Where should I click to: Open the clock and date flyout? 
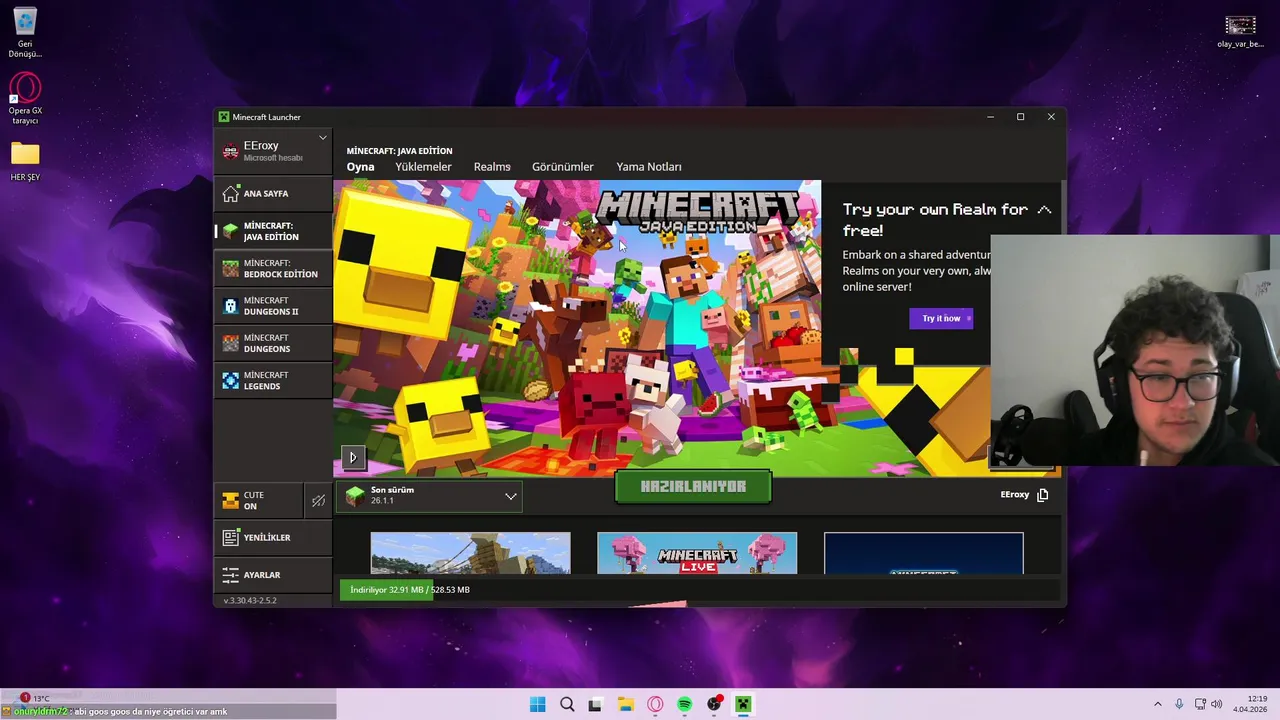[x=1251, y=704]
